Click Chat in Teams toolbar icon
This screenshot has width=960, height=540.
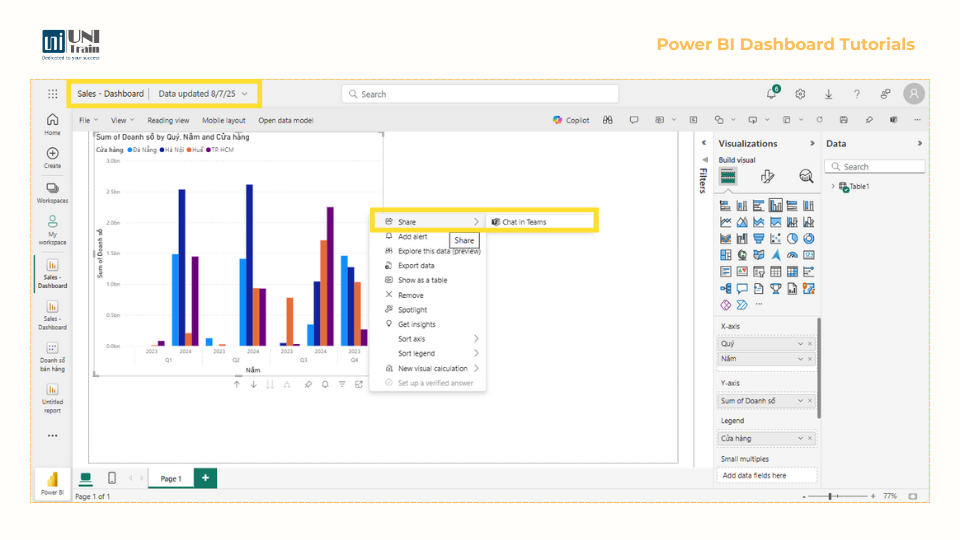tap(893, 120)
